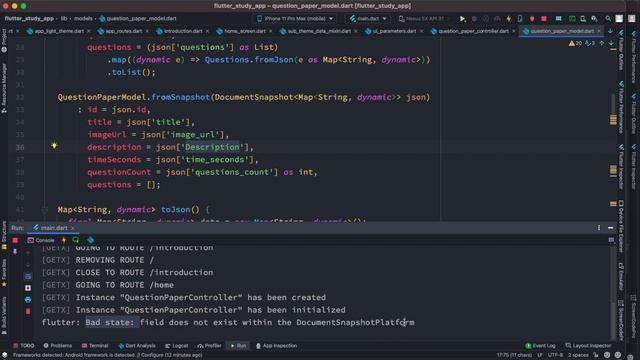Open Terminal tool window button
The width and height of the screenshot is (640, 360).
coord(95,346)
